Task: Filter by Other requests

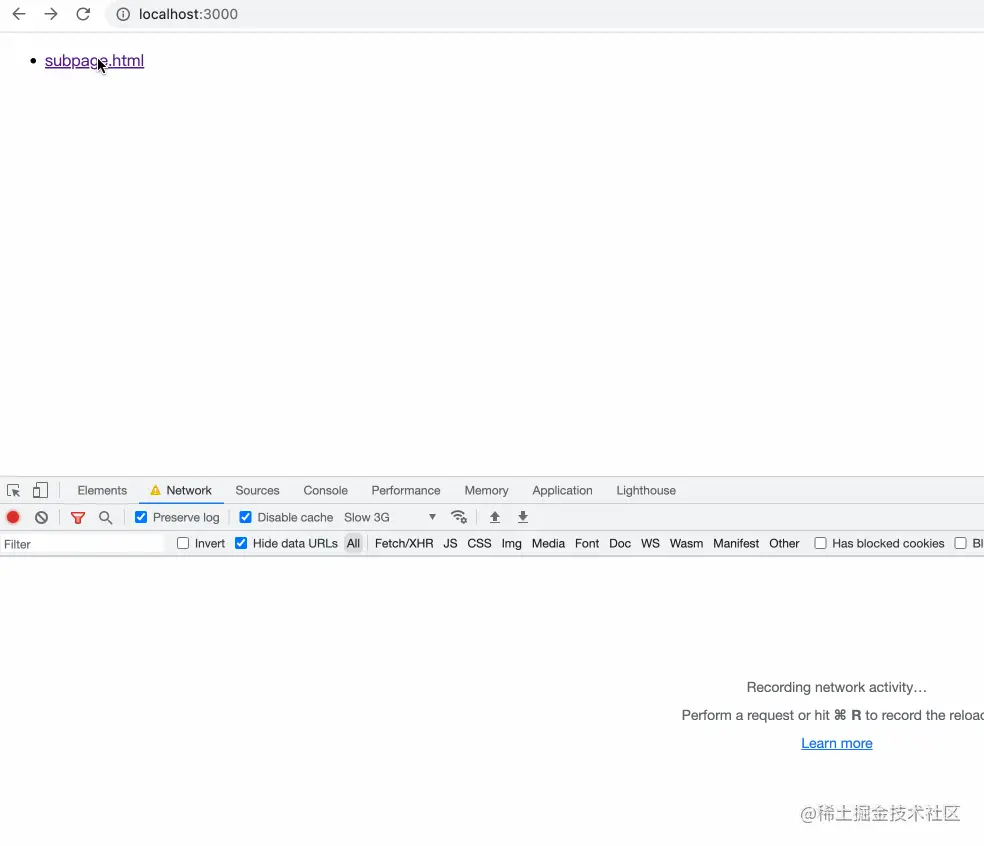Action: coord(784,543)
